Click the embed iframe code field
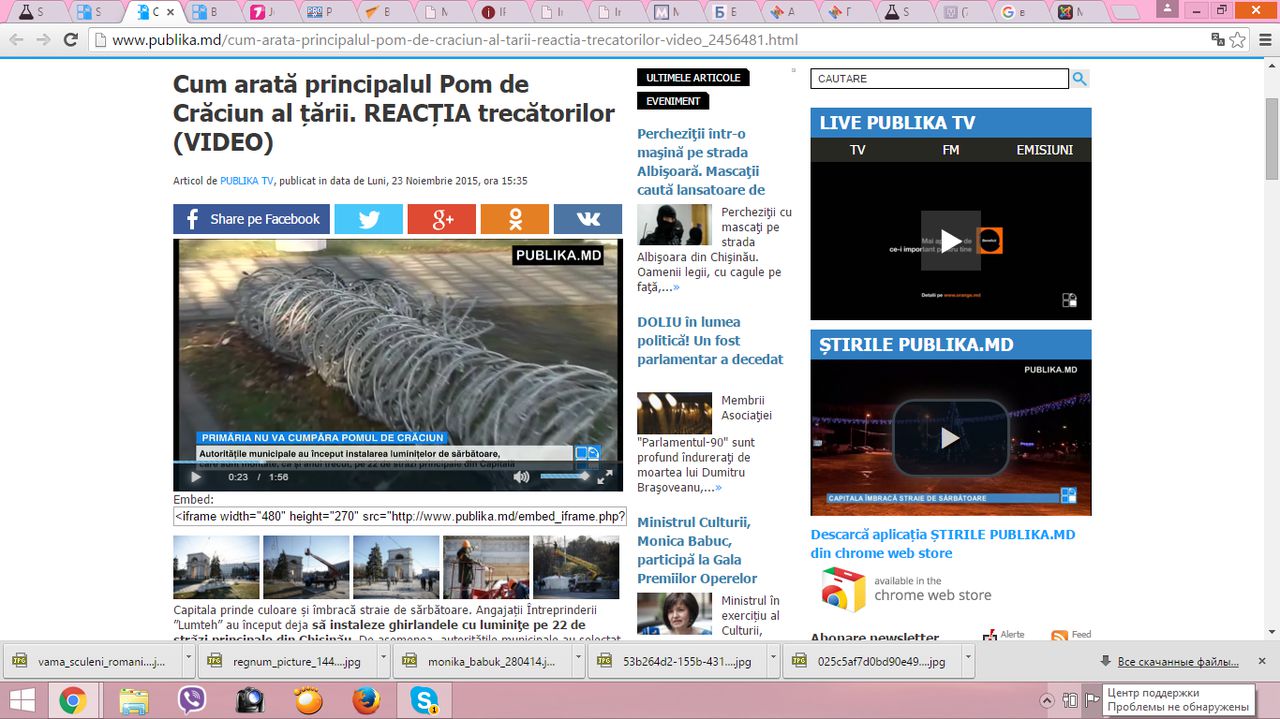Image resolution: width=1280 pixels, height=719 pixels. (x=400, y=517)
